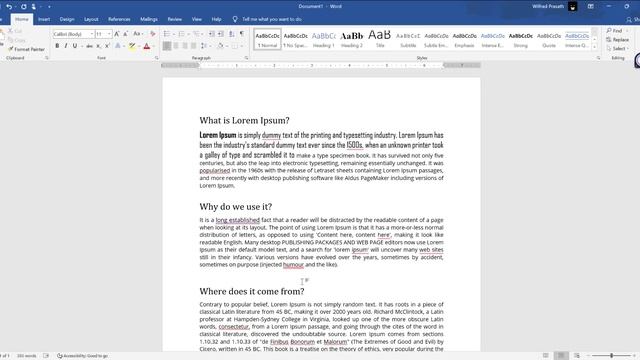Toggle Italic formatting
The width and height of the screenshot is (640, 360).
click(66, 46)
